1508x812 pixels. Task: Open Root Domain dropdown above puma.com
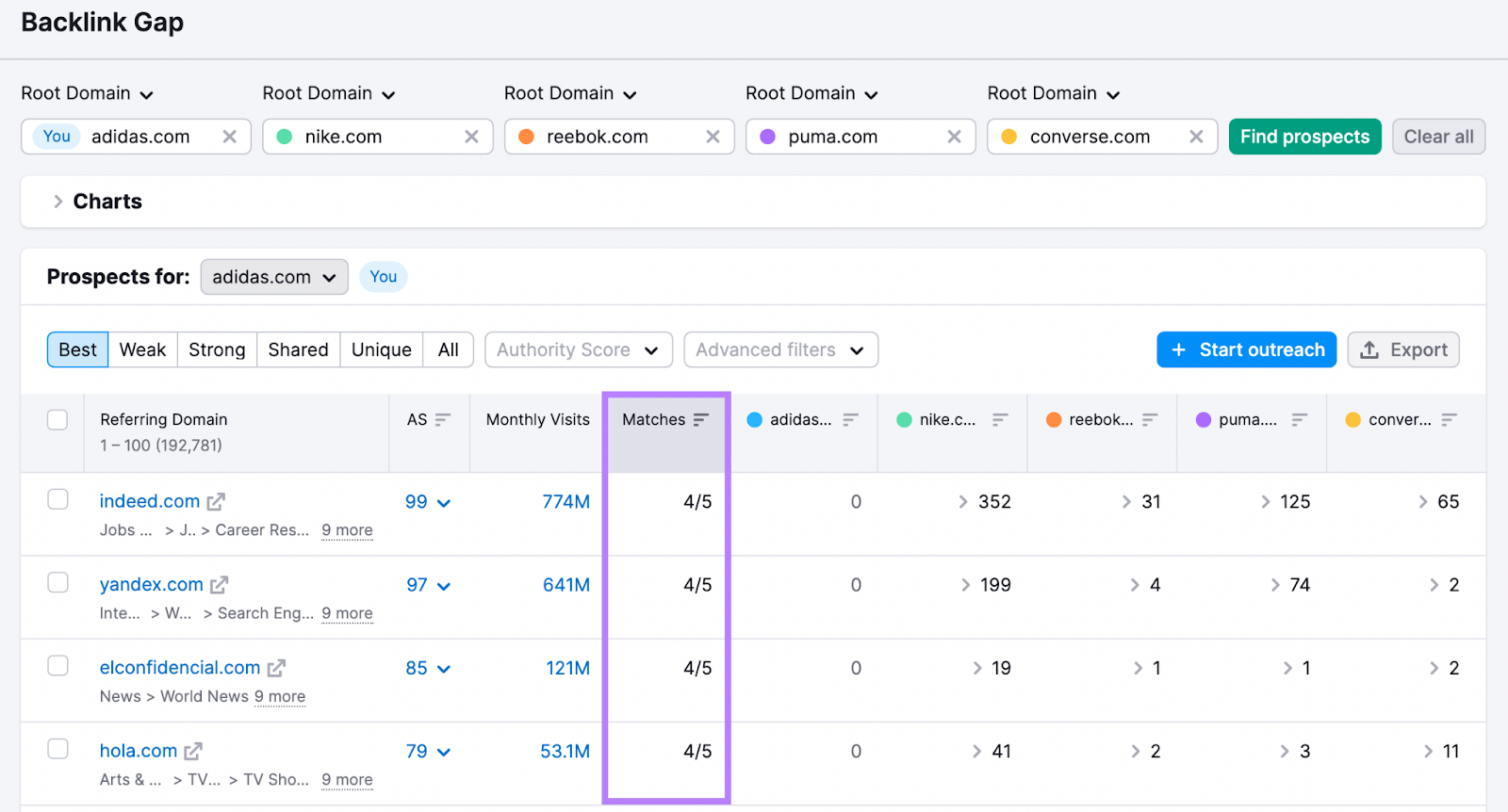(x=811, y=93)
